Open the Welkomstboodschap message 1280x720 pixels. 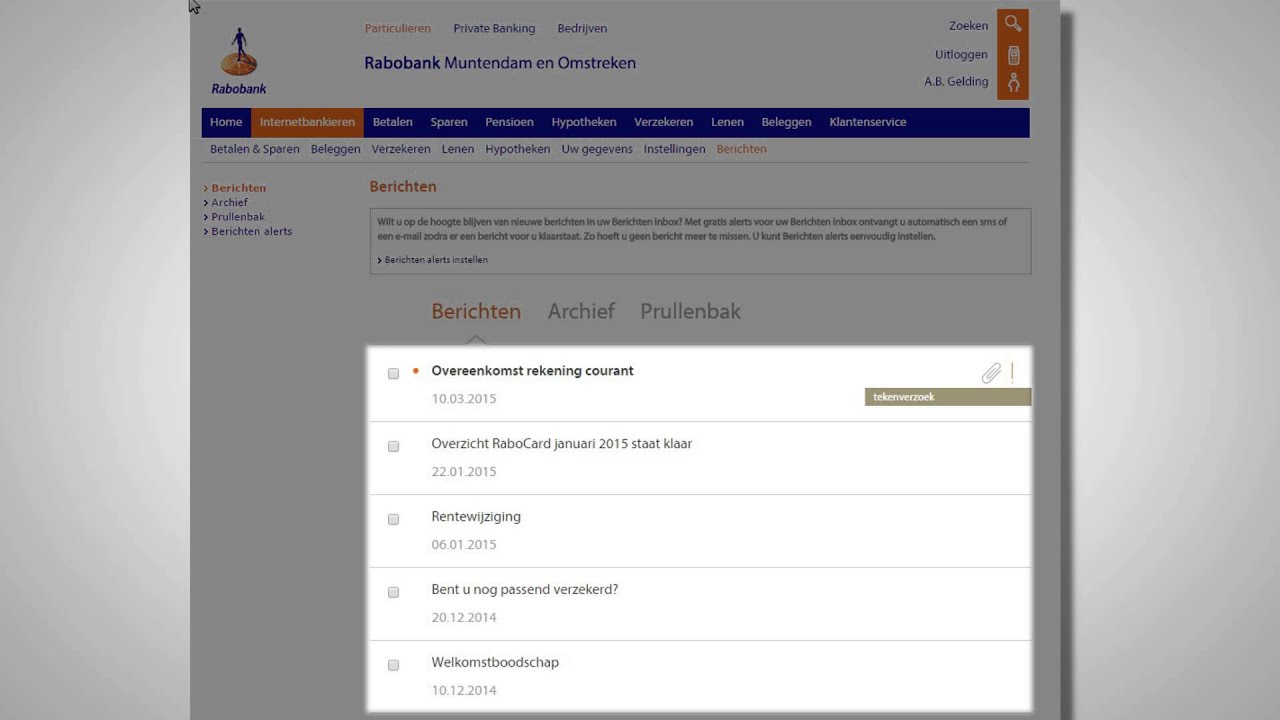pyautogui.click(x=495, y=663)
